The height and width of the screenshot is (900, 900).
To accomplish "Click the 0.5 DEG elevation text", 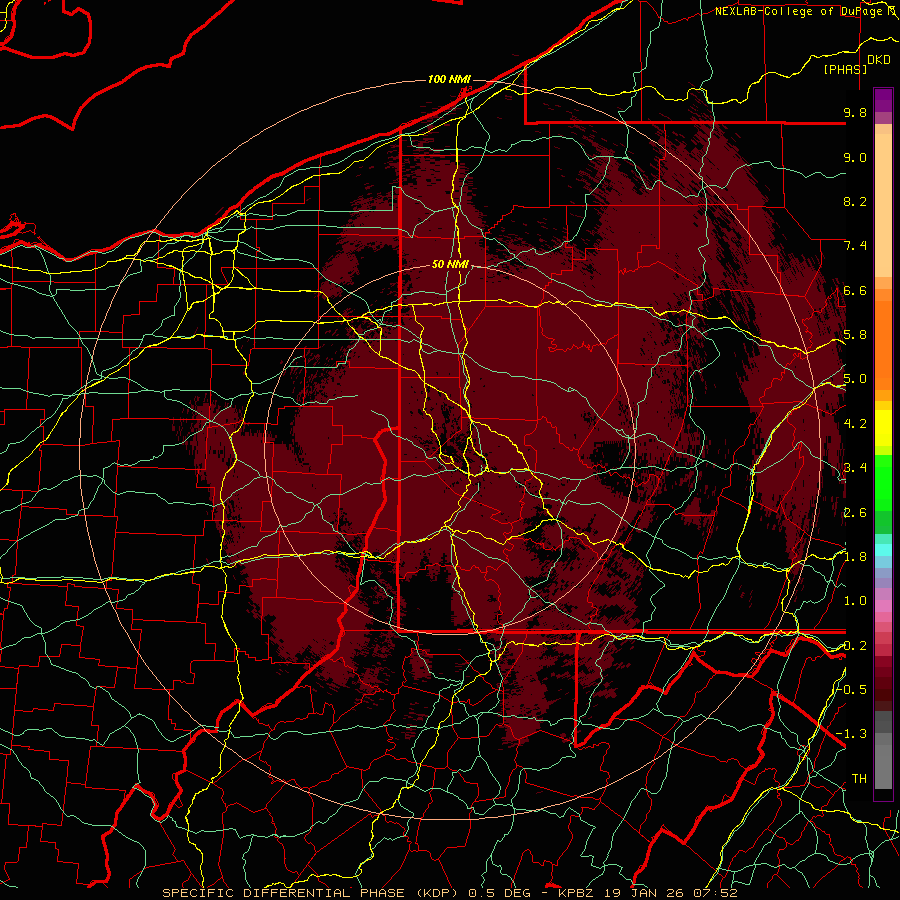I will click(x=499, y=893).
